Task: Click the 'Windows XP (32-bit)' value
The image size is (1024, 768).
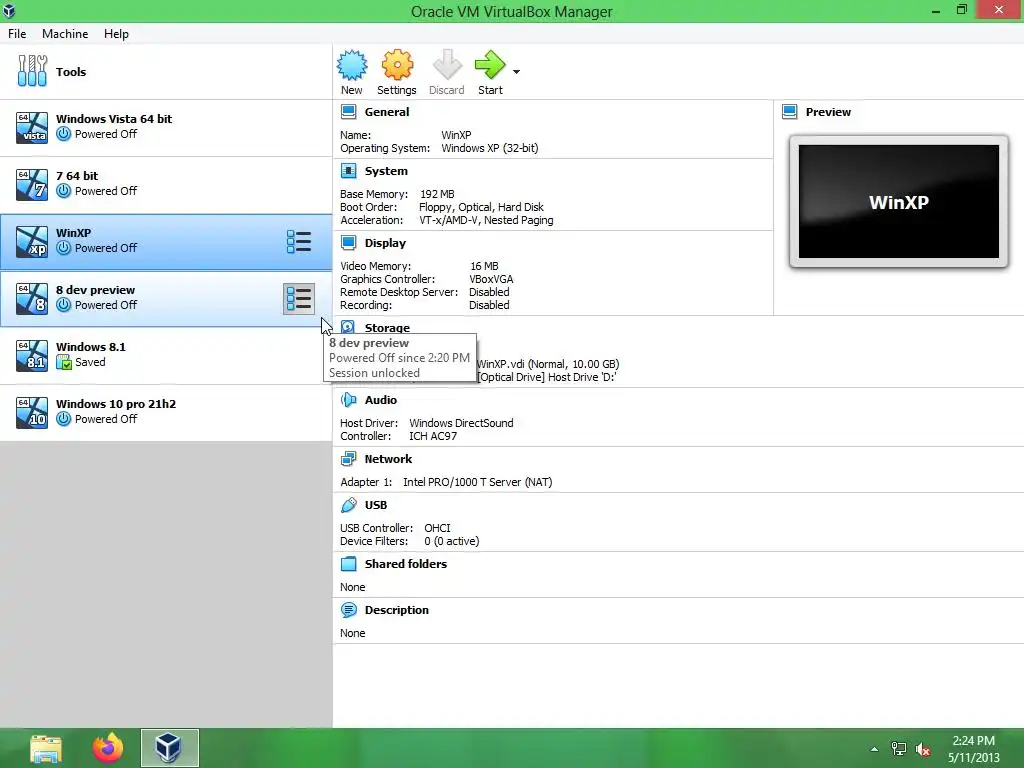Action: click(490, 148)
